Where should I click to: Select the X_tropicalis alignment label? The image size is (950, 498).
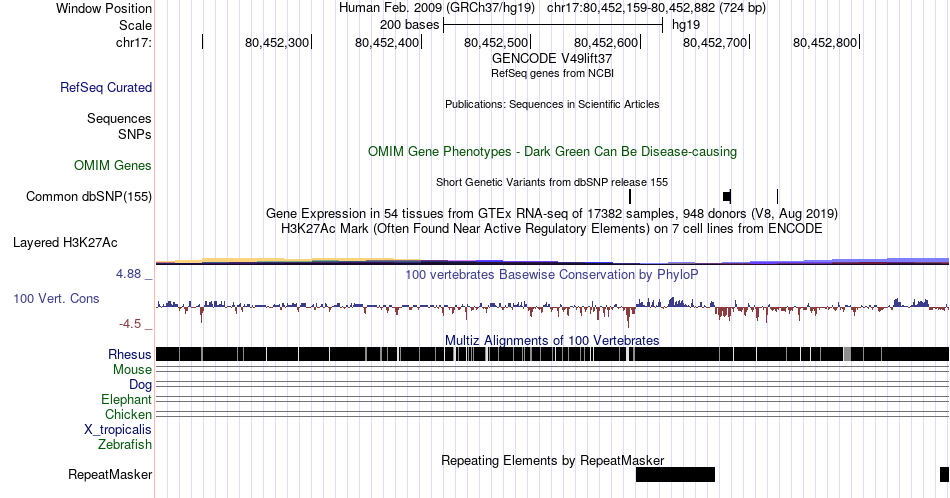point(118,430)
